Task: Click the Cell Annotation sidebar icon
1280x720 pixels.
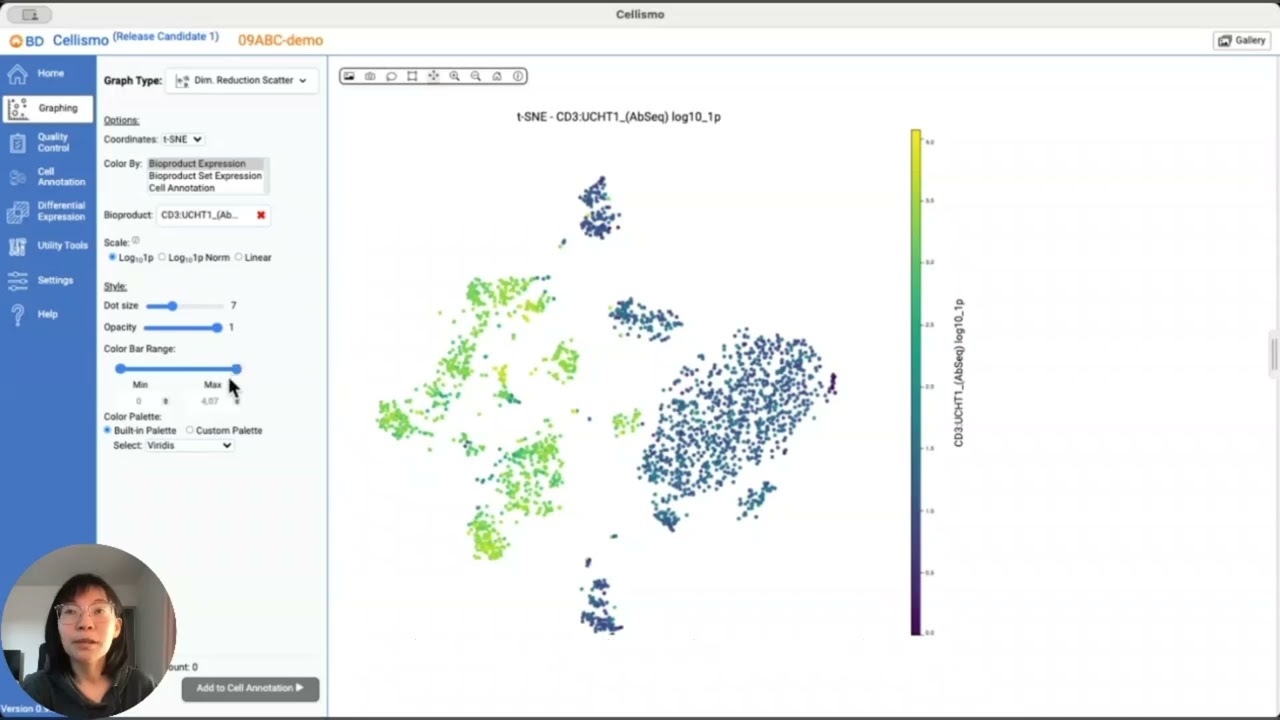Action: point(17,177)
